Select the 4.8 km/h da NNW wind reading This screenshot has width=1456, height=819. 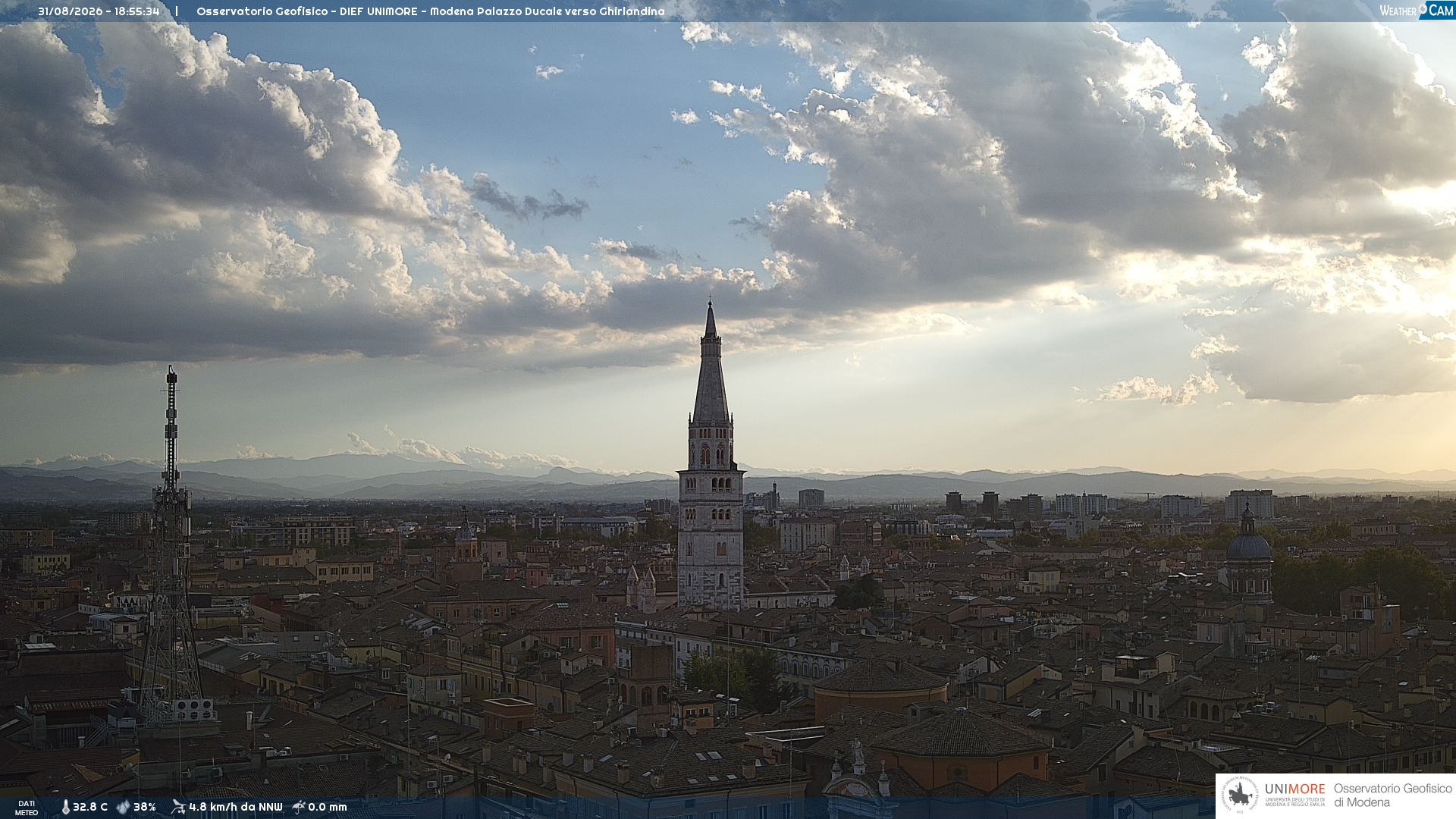click(x=236, y=807)
